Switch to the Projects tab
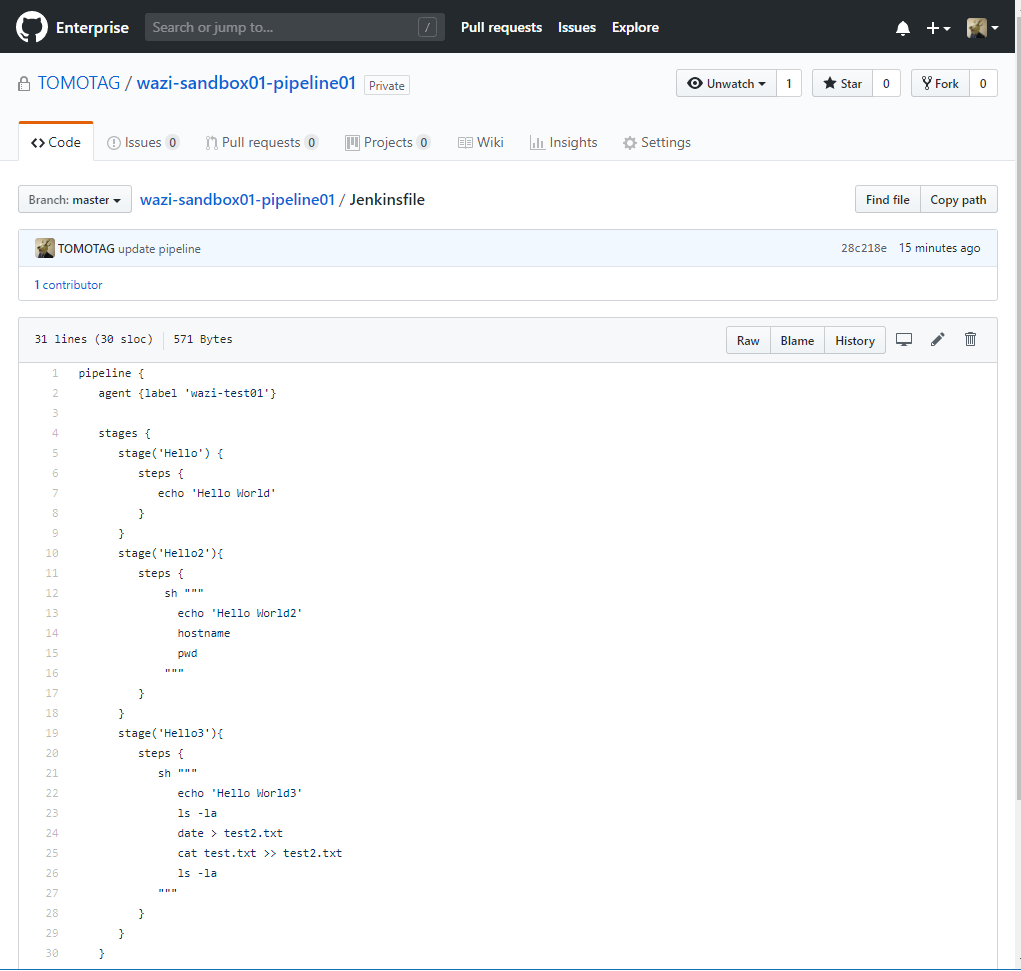This screenshot has width=1021, height=971. pos(387,142)
